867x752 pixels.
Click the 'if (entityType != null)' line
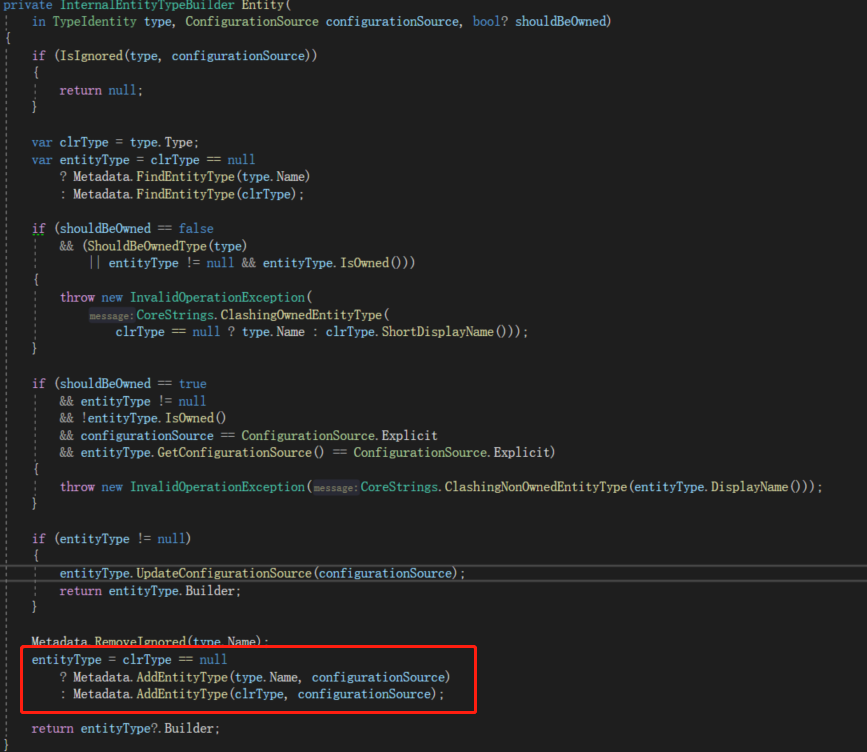tap(111, 539)
